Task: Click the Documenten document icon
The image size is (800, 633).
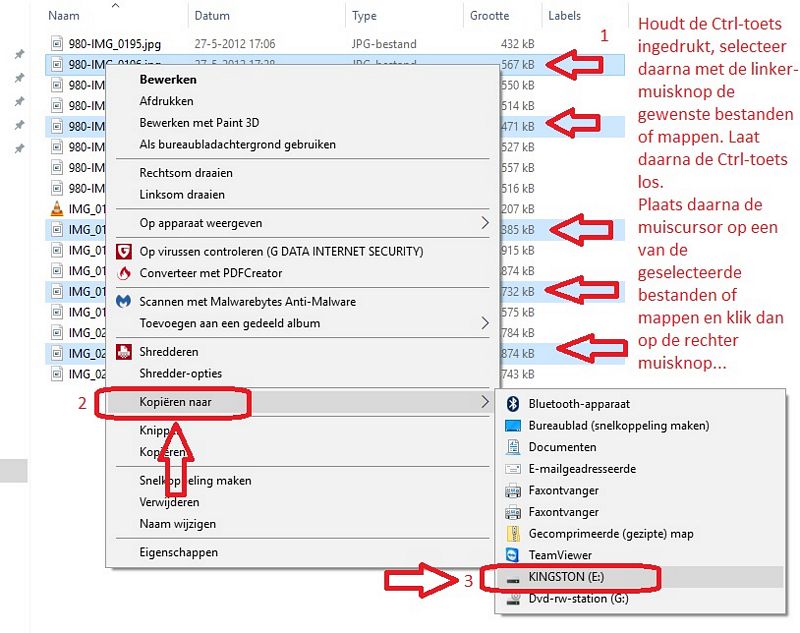Action: click(x=513, y=447)
